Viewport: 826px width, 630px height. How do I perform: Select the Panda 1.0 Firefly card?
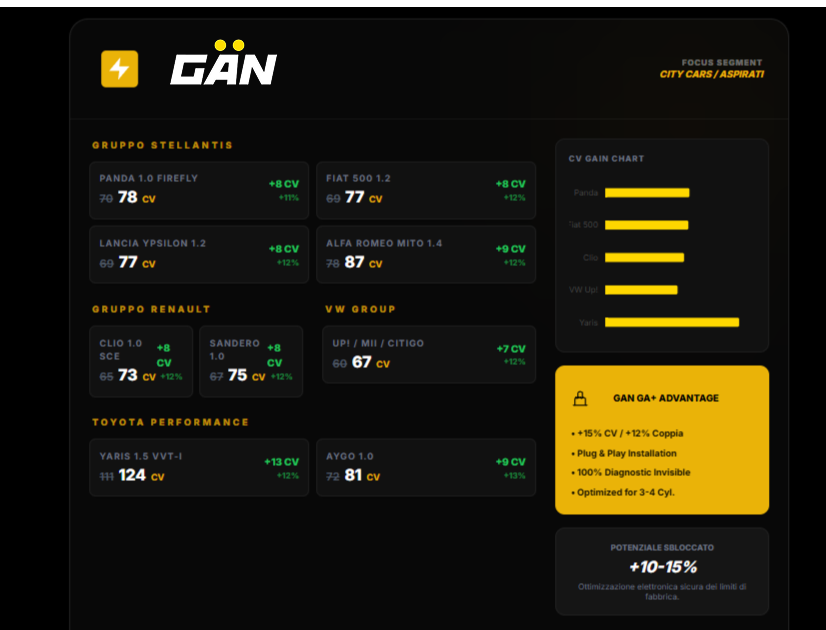click(198, 191)
